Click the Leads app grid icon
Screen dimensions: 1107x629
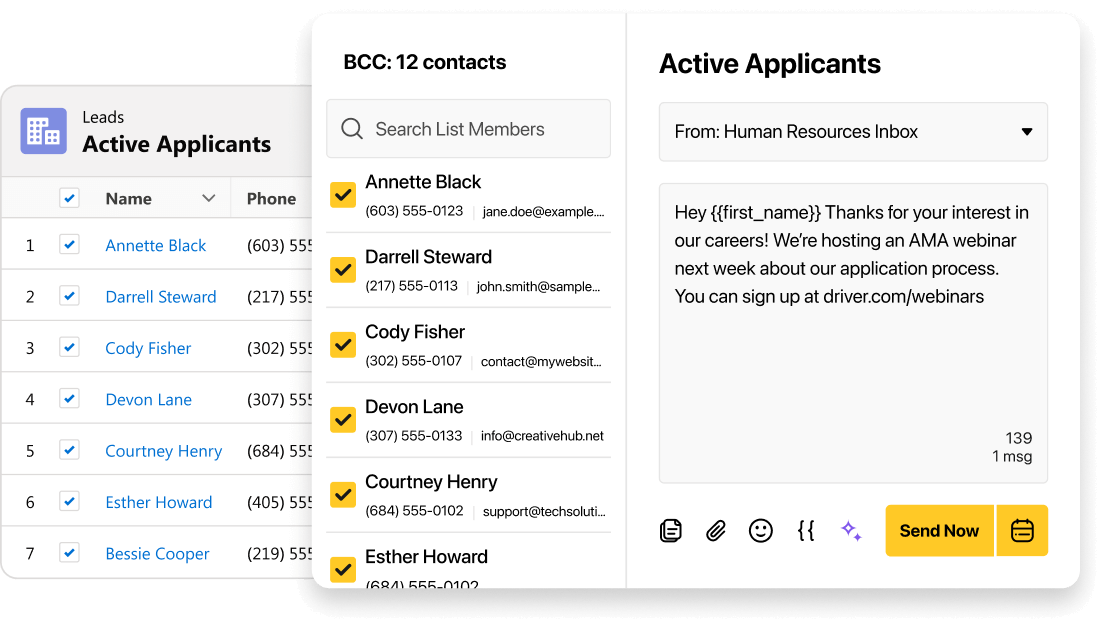click(x=42, y=131)
